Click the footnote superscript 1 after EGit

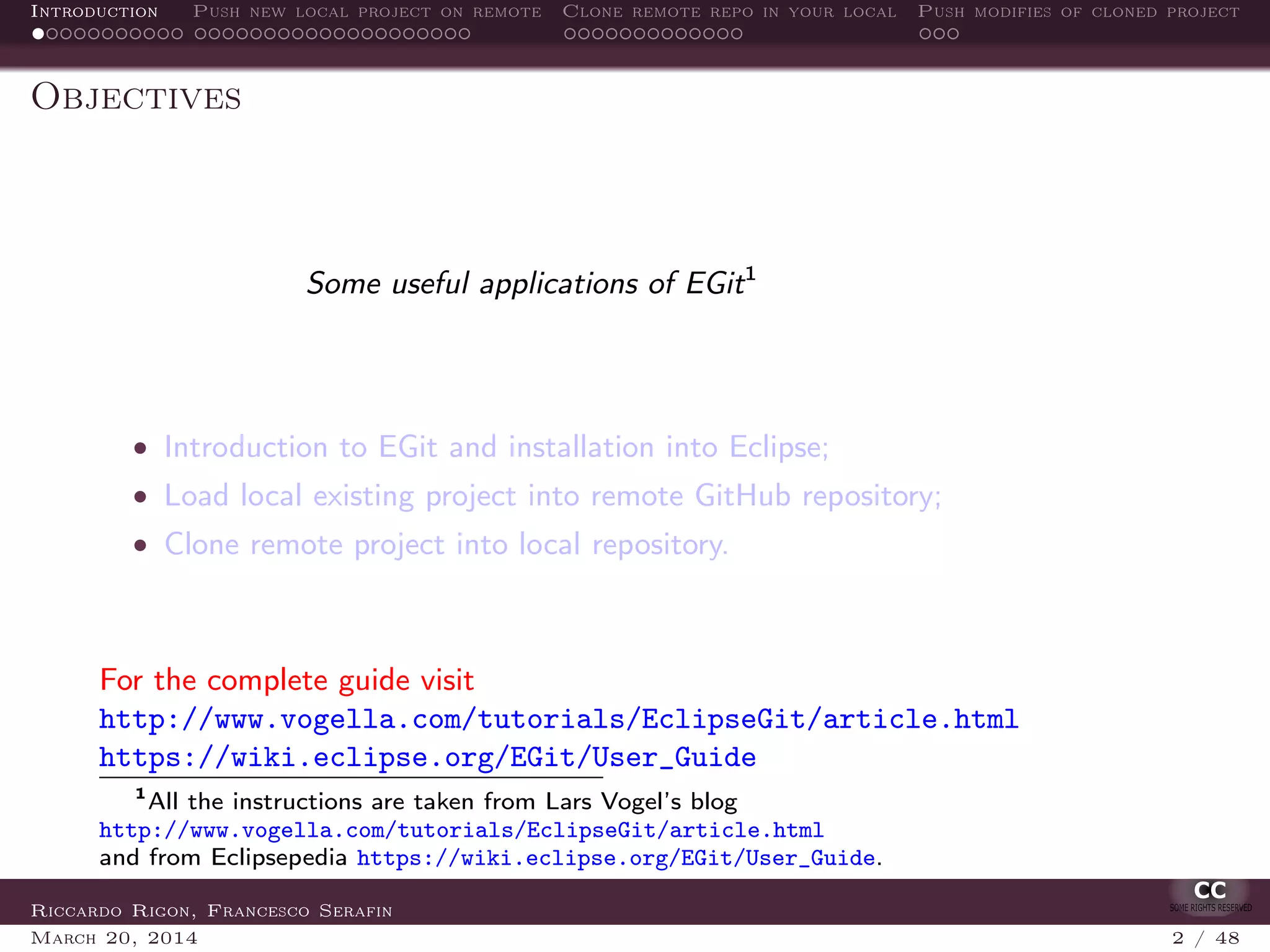pos(750,273)
